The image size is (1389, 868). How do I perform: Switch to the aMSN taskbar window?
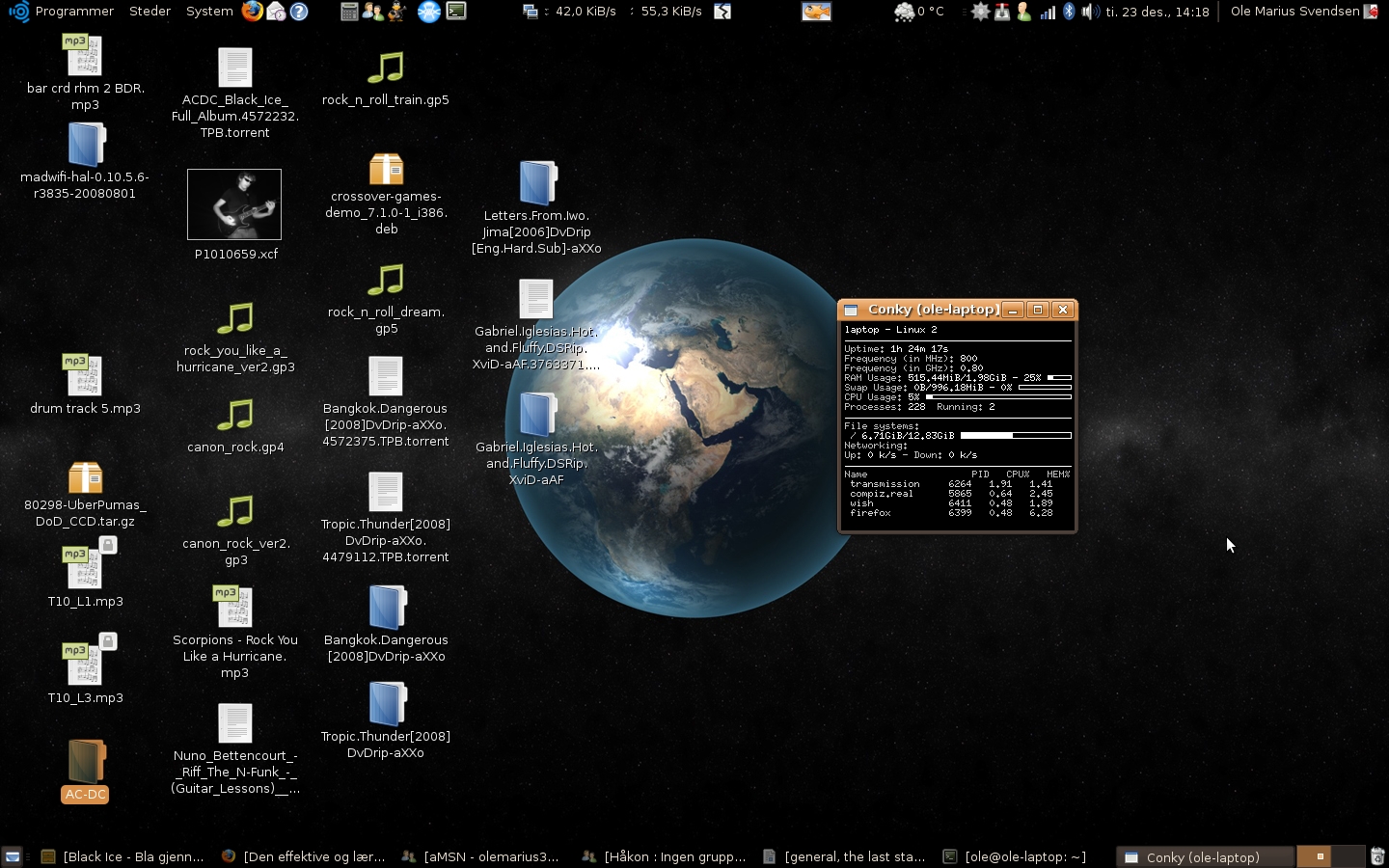(480, 856)
